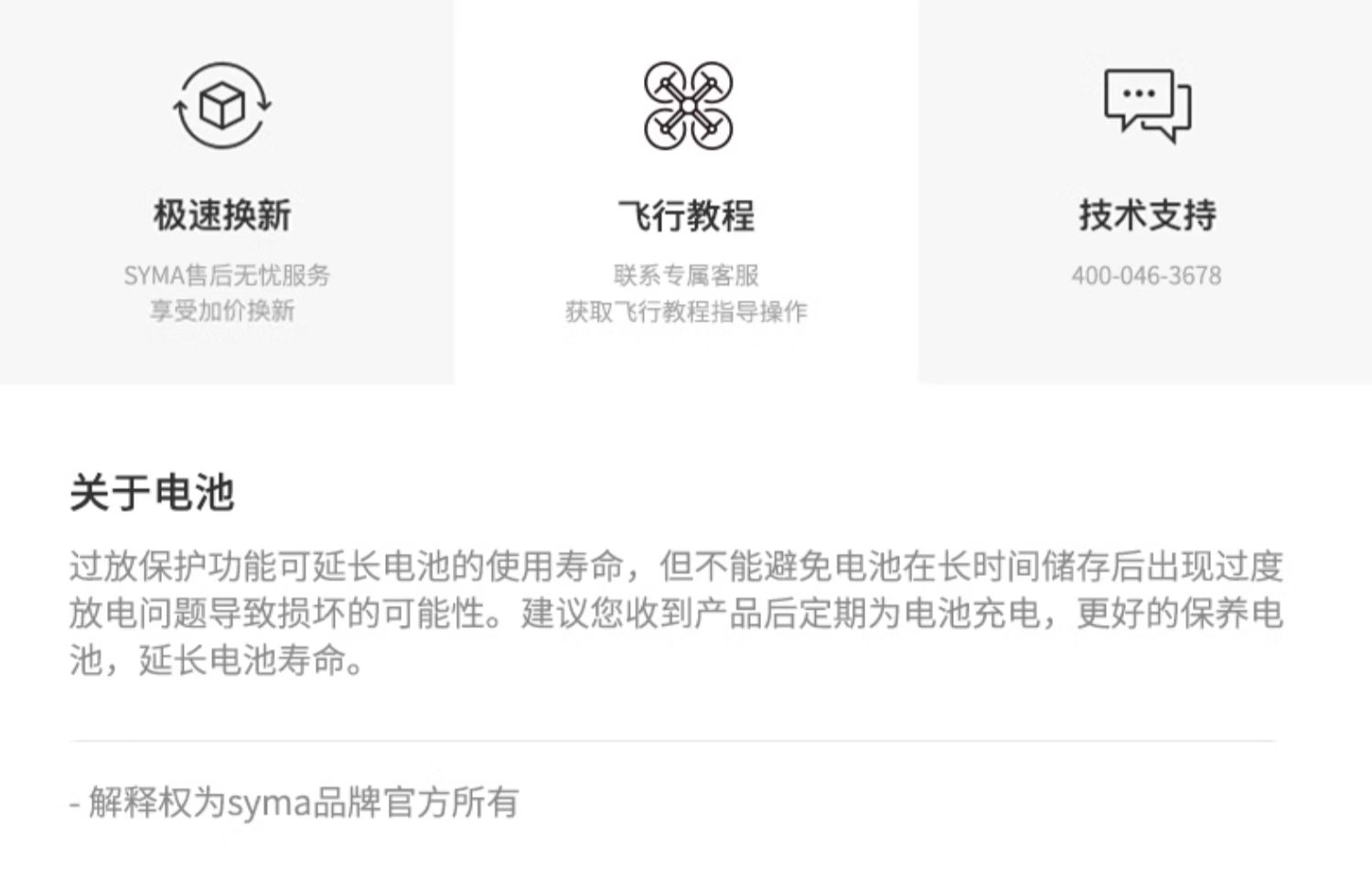
Task: Click 获取飞行教程指导操作 text
Action: click(x=686, y=312)
